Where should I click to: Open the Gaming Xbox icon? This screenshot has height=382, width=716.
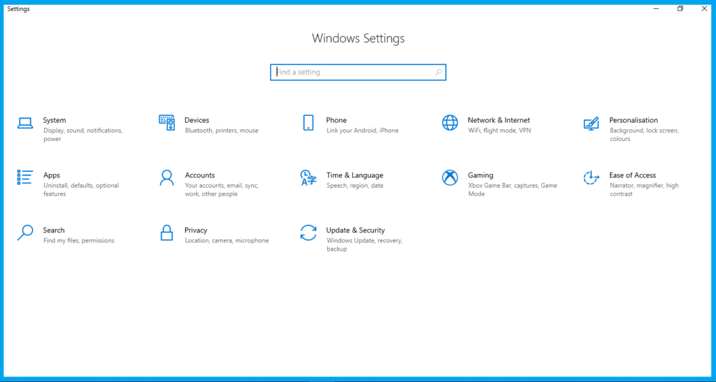click(x=450, y=178)
